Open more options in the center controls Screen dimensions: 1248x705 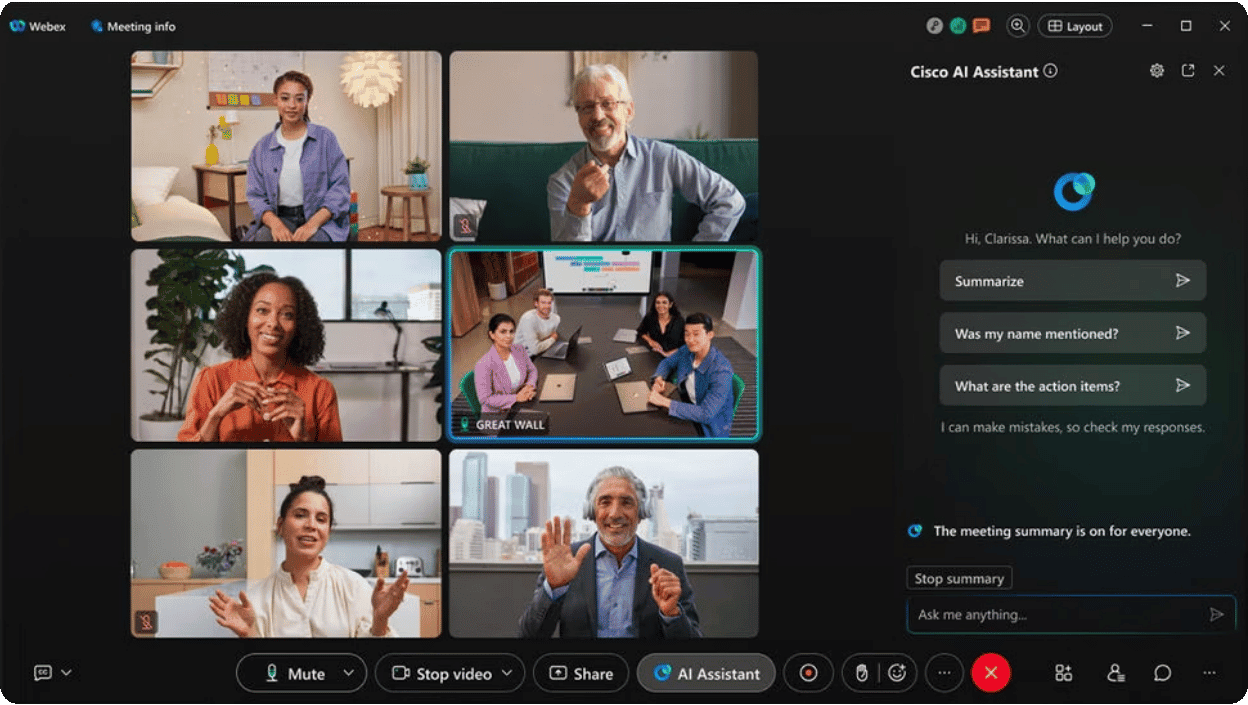(944, 673)
